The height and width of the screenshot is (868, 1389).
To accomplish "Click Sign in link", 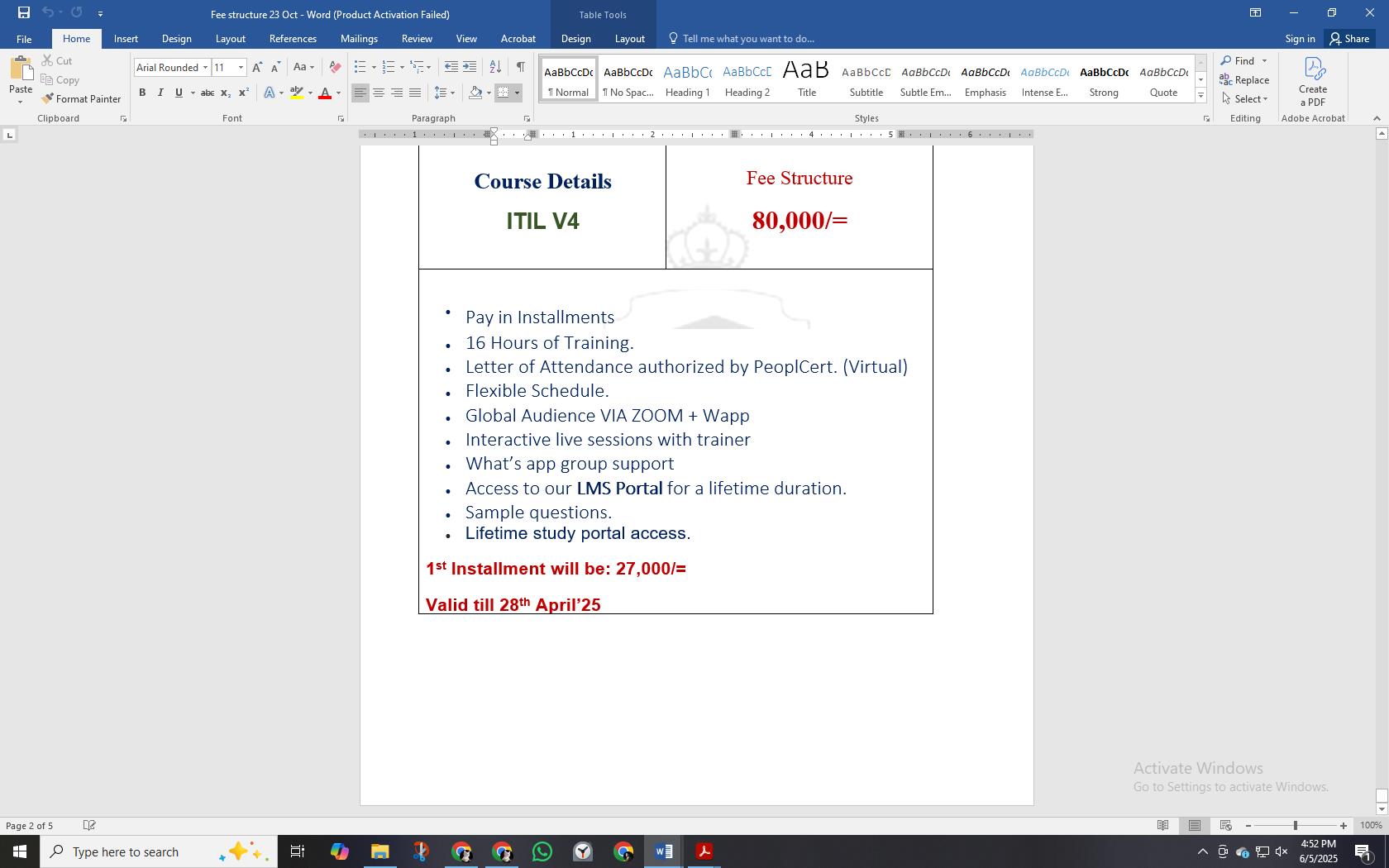I will point(1300,39).
